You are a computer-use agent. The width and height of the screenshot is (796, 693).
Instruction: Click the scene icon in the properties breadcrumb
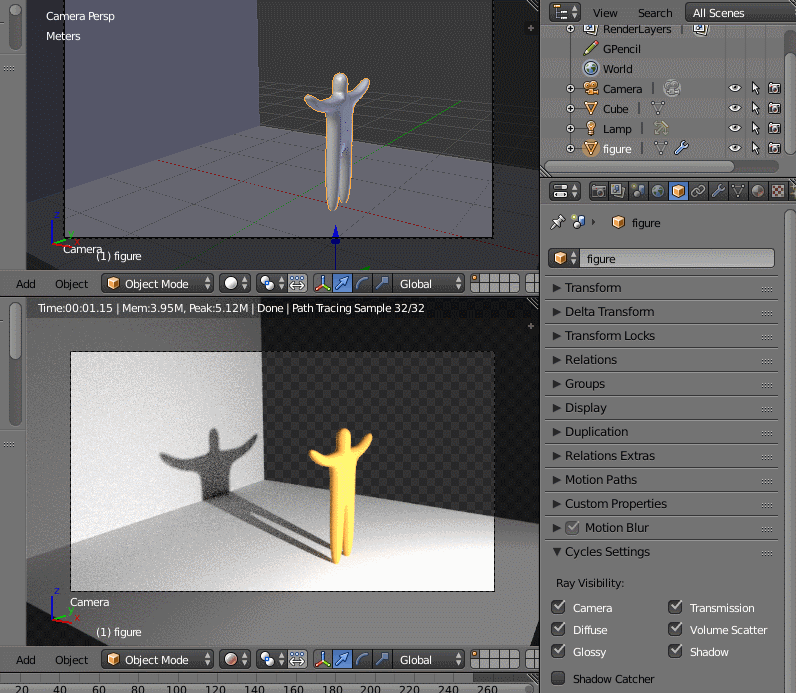pyautogui.click(x=578, y=222)
